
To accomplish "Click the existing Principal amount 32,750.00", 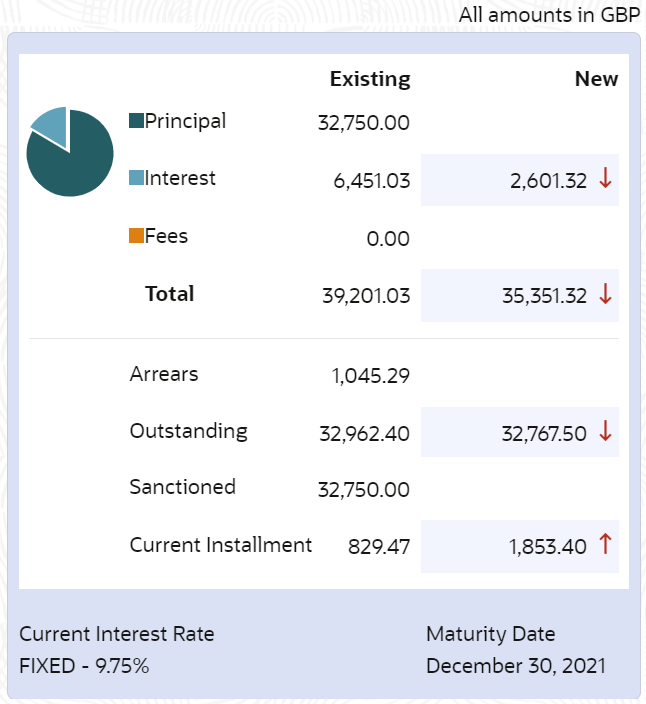I will tap(364, 123).
